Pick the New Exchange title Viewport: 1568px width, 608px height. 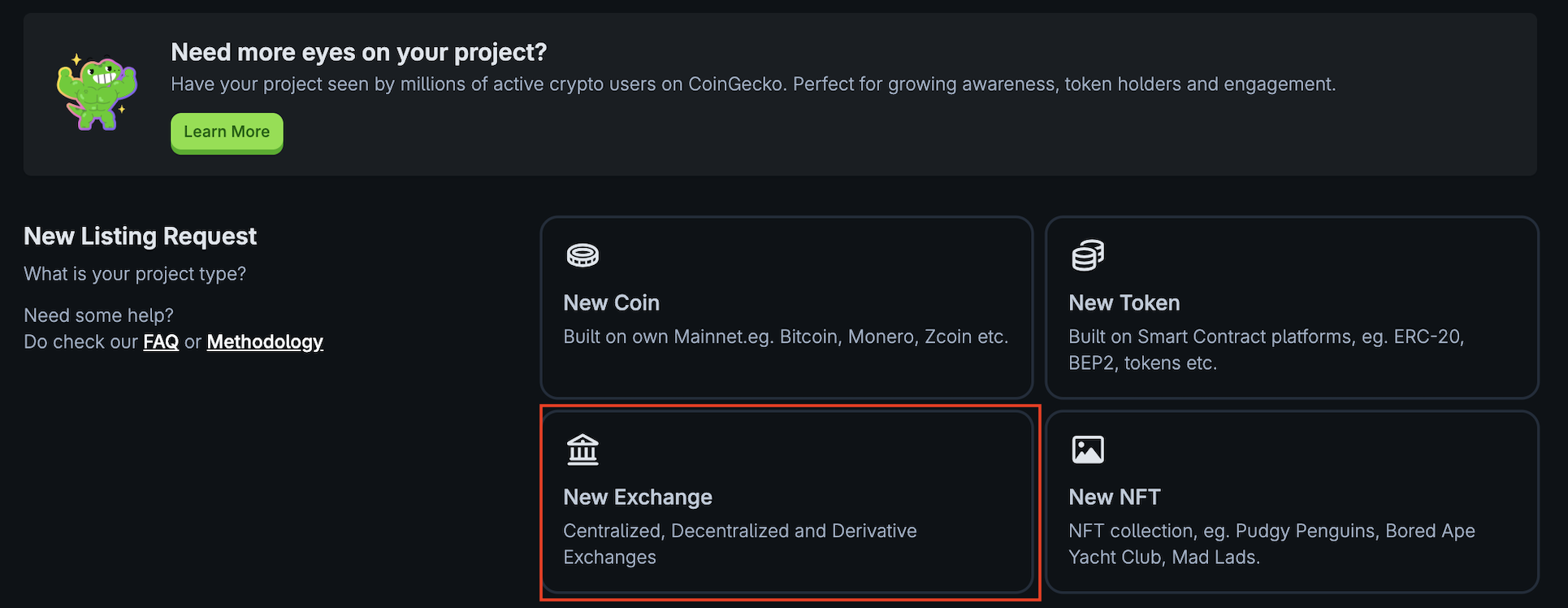click(637, 497)
